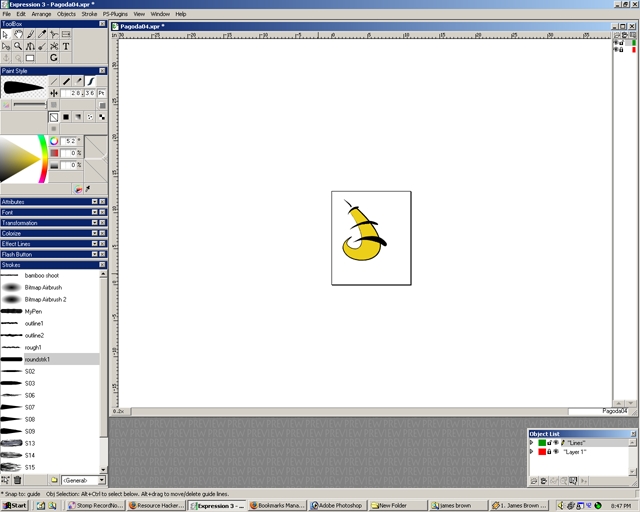Click the stroke opacity slider
Image resolution: width=640 pixels, height=512 pixels.
(x=30, y=105)
